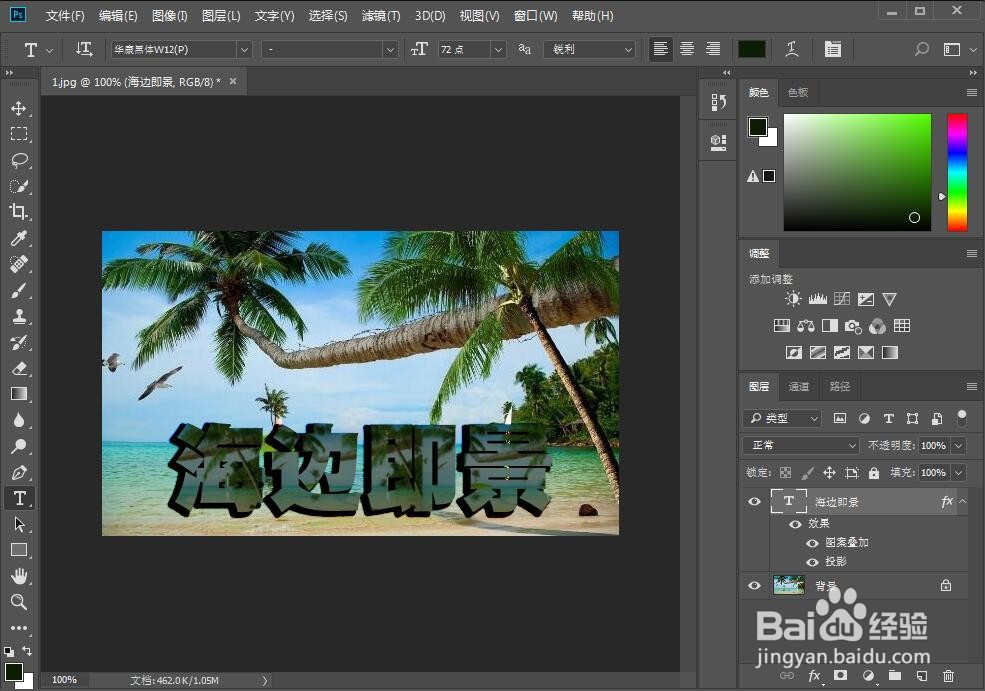The width and height of the screenshot is (985, 691).
Task: Toggle text orientation in options bar
Action: (84, 49)
